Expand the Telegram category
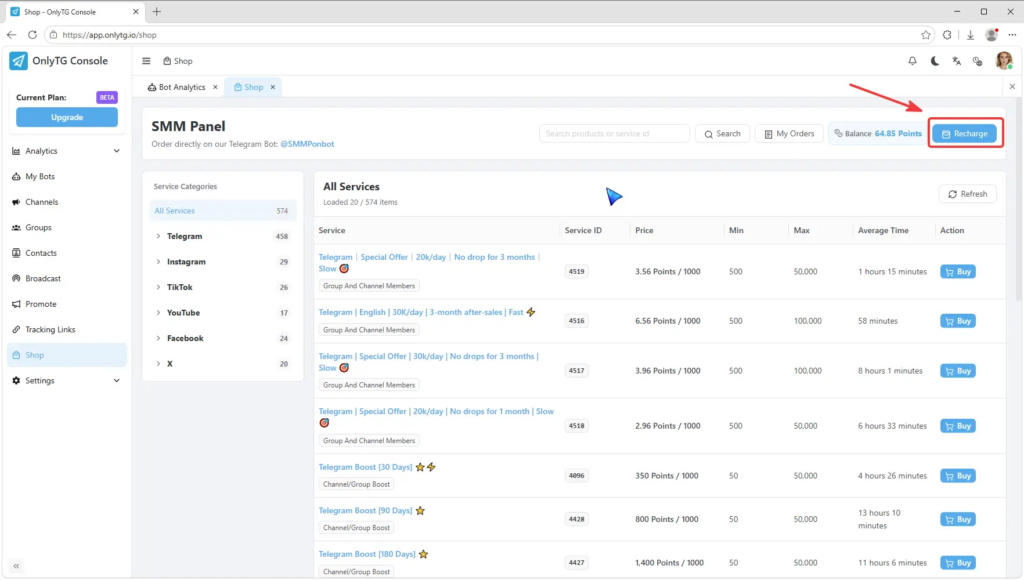Viewport: 1024px width, 580px height. point(223,236)
